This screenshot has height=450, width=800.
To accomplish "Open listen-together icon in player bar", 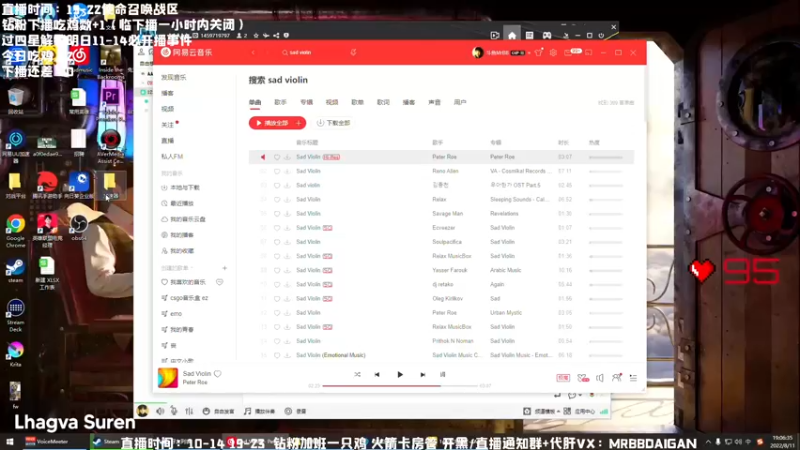I will click(x=616, y=378).
